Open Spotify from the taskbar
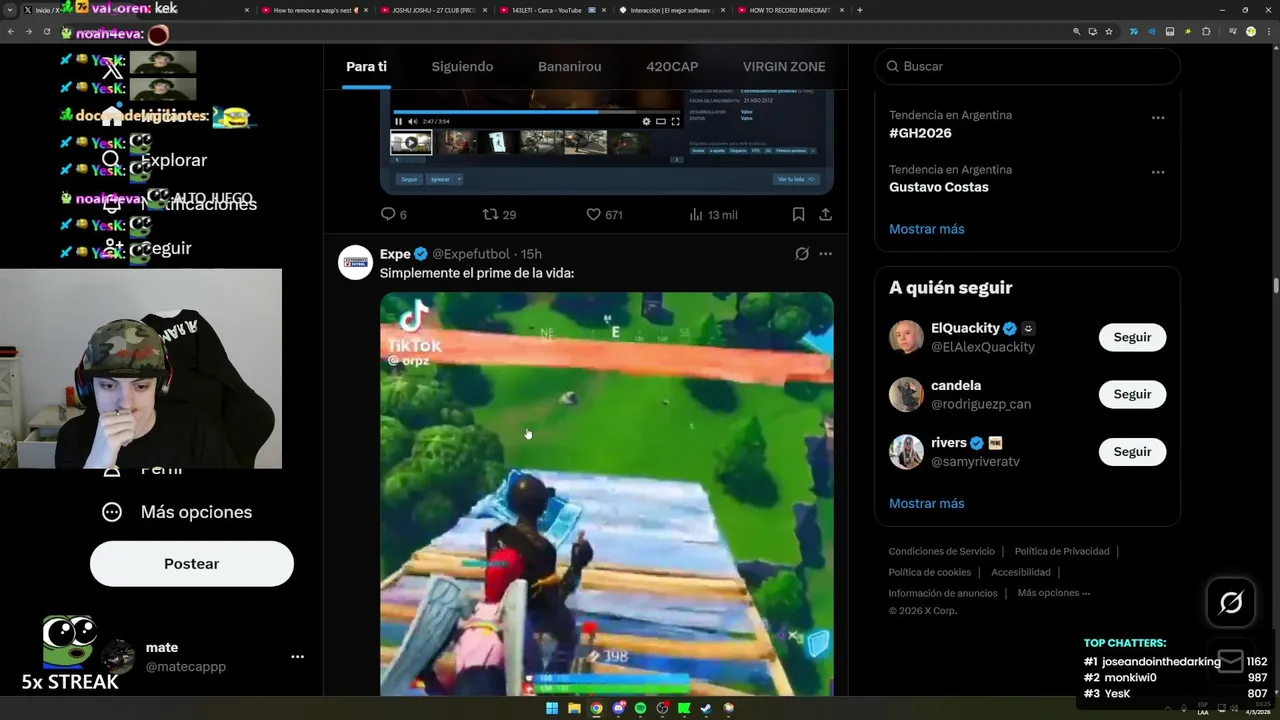This screenshot has width=1280, height=720. [640, 709]
